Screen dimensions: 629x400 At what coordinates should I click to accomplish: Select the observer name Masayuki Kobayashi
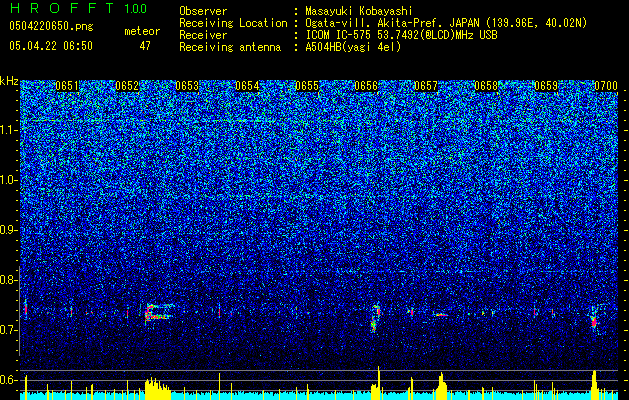pos(358,11)
